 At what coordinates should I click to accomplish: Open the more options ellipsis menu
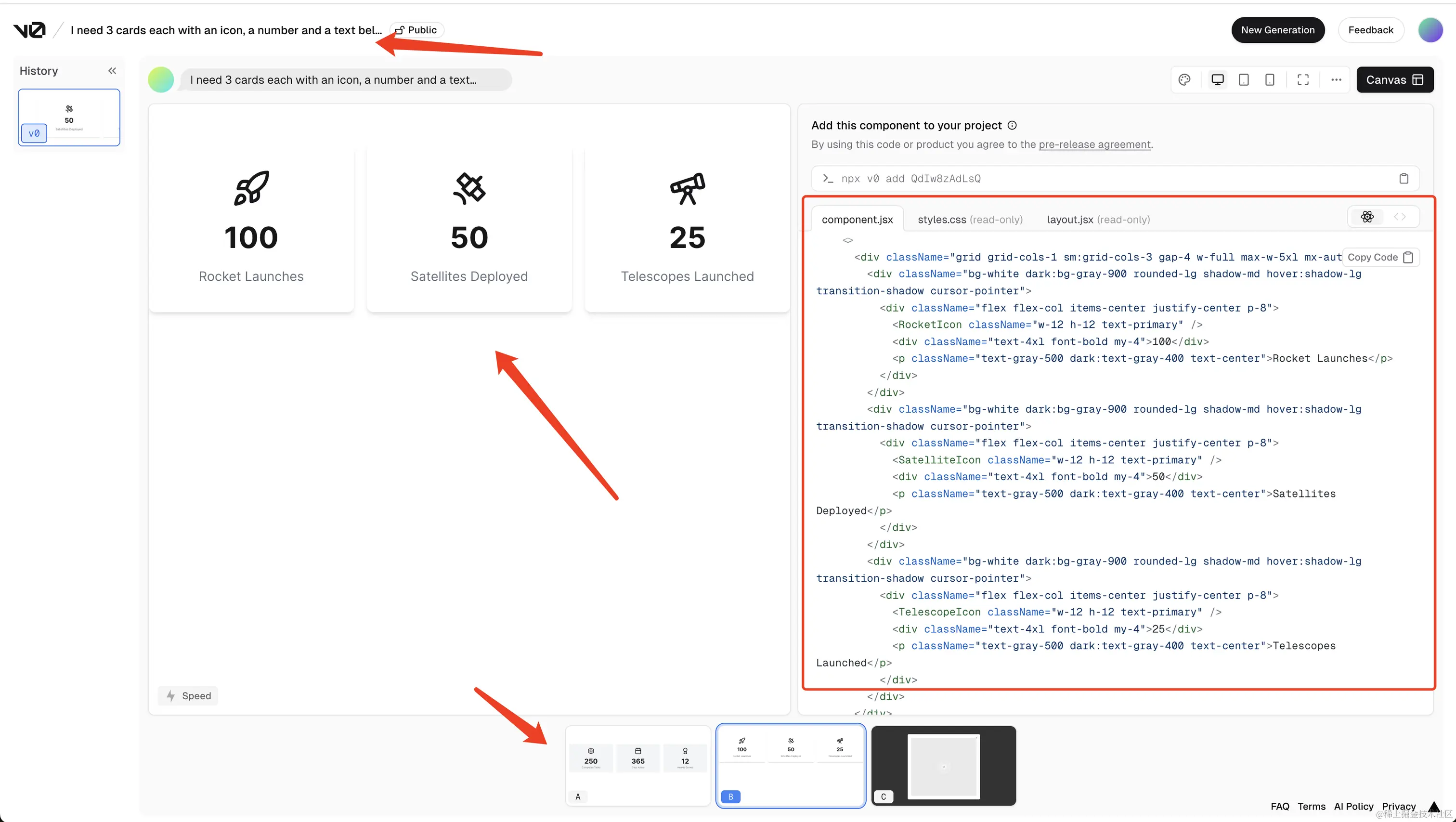[1336, 80]
